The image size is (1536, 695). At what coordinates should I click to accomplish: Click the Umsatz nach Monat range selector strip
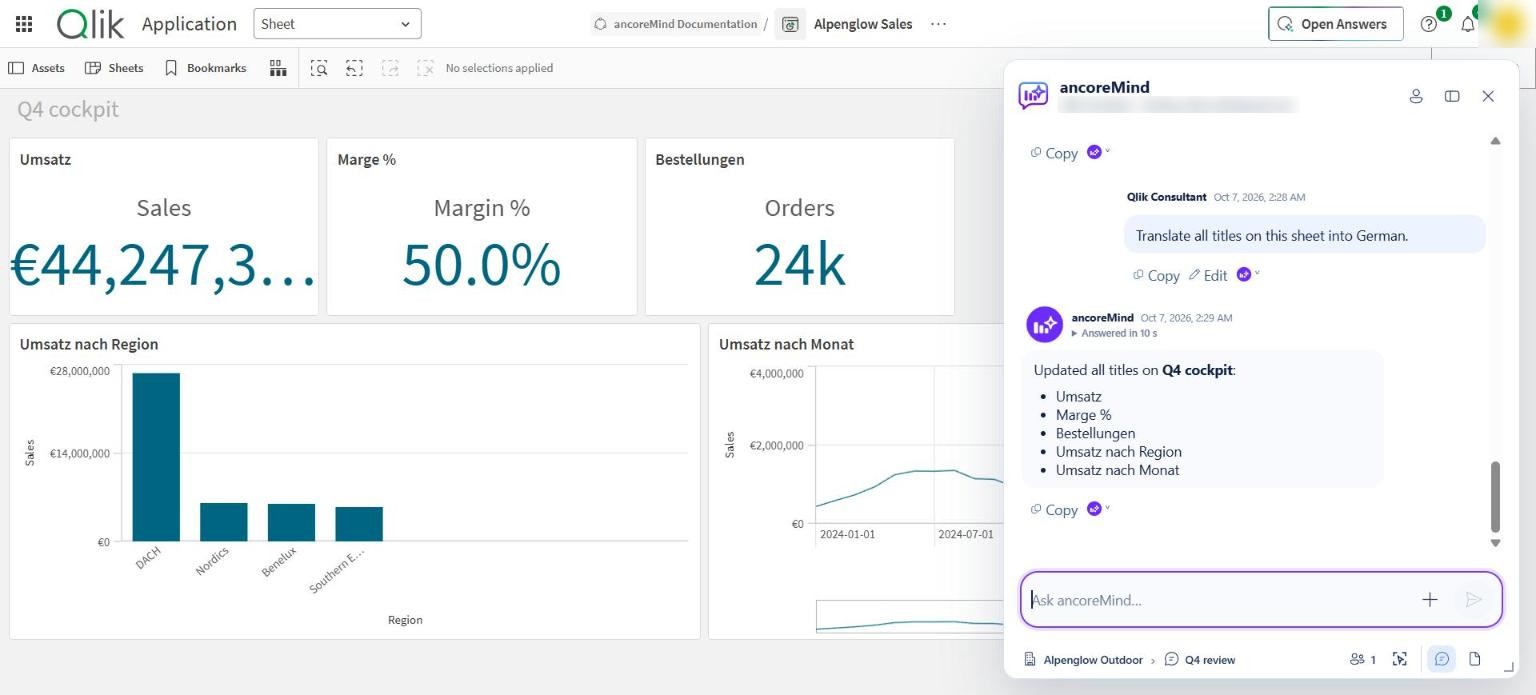909,616
